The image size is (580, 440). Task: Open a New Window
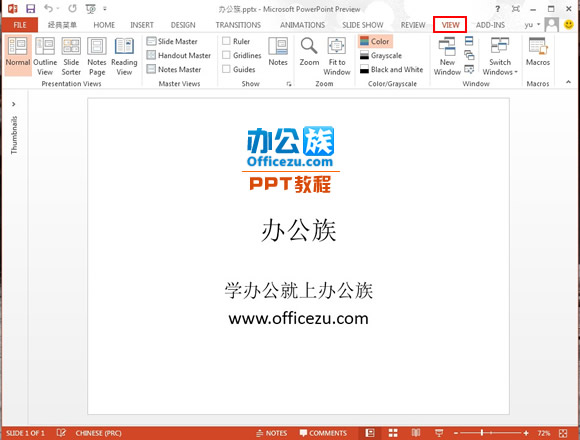(447, 55)
